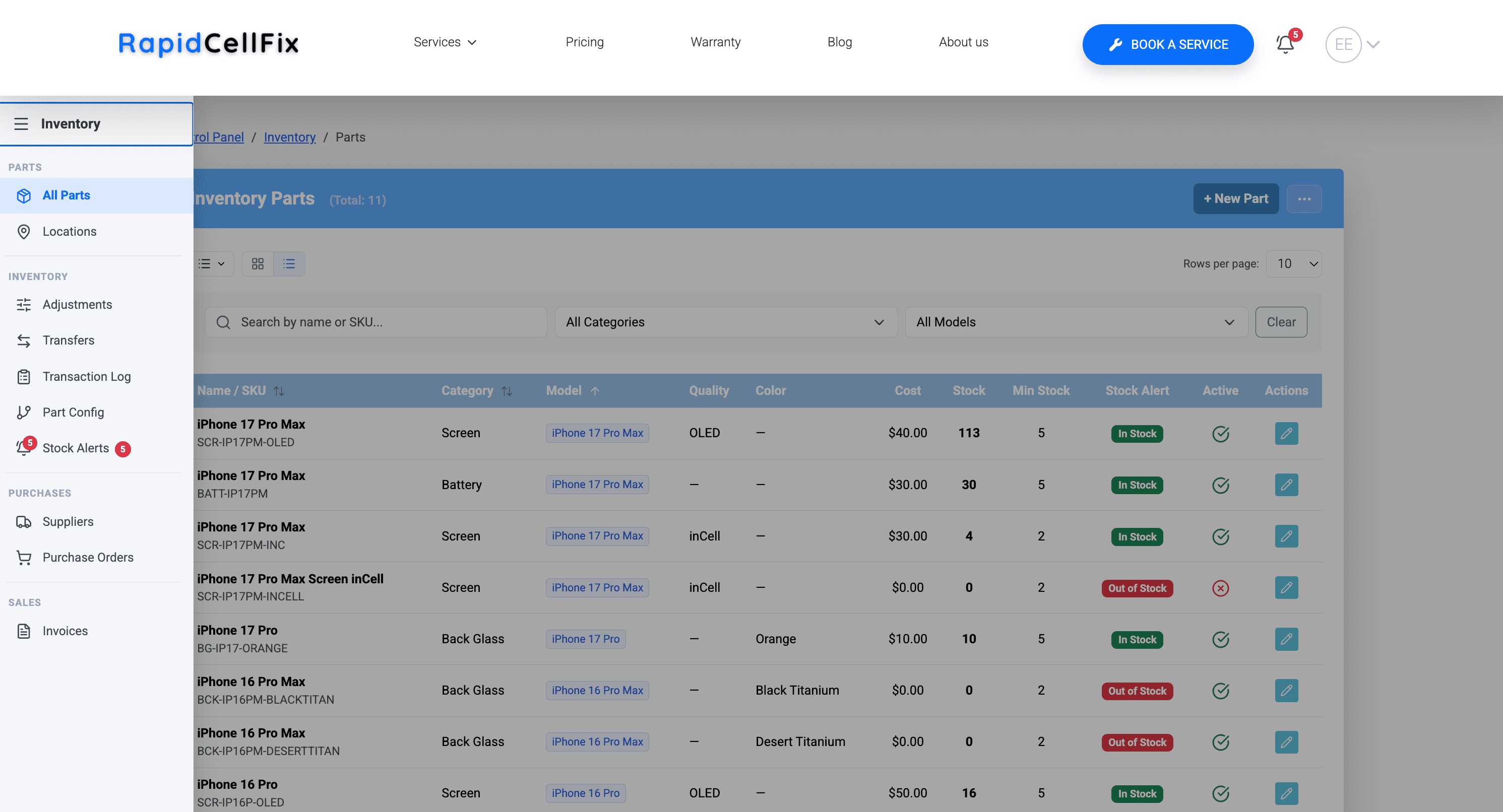Edit the BG-IP17-ORANGE part

[1286, 639]
